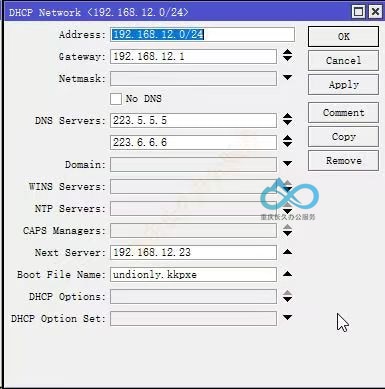The image size is (385, 389).
Task: Collapse the Next Server field arrow
Action: (287, 252)
